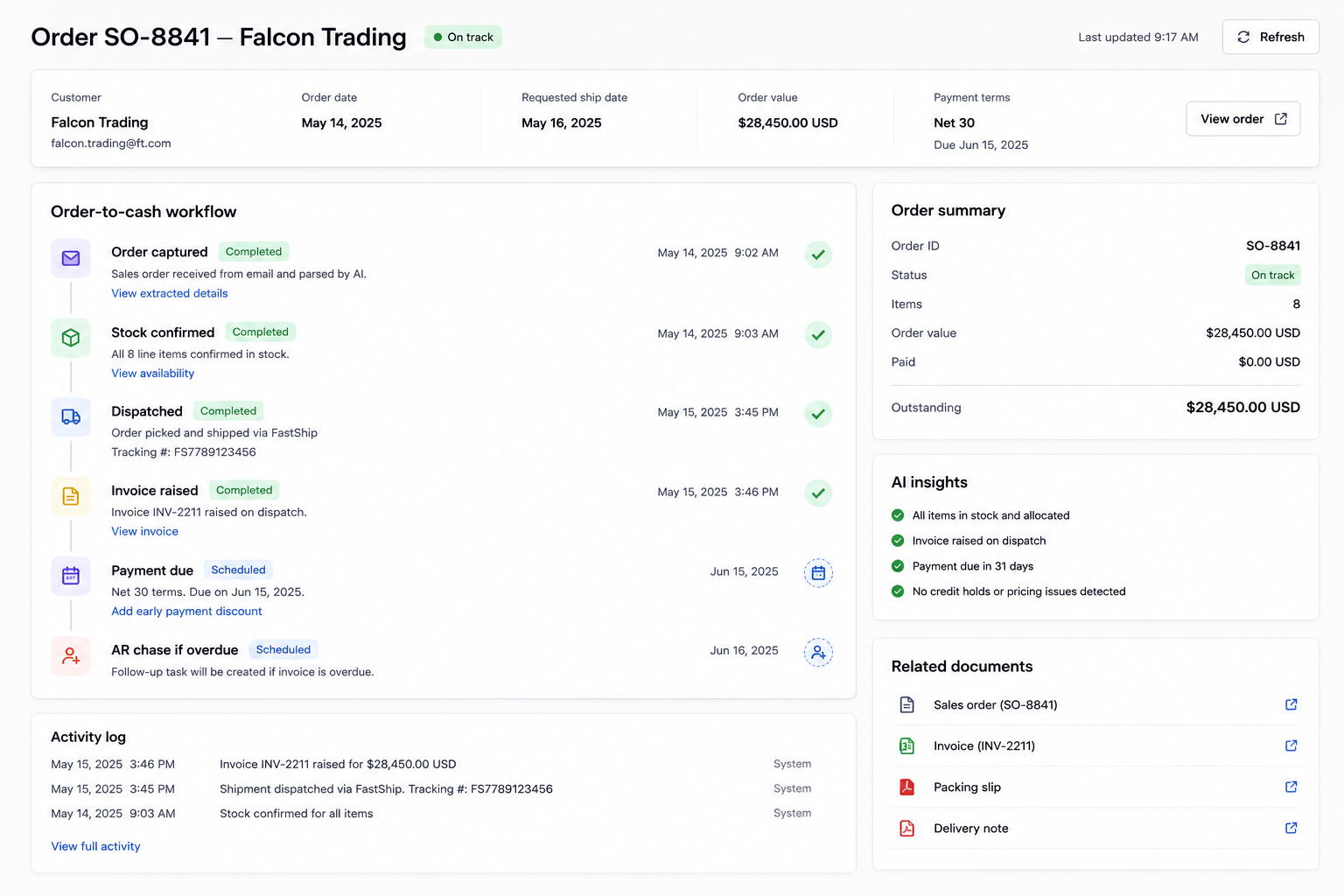
Task: Click the AR chase person-add icon
Action: [x=71, y=655]
